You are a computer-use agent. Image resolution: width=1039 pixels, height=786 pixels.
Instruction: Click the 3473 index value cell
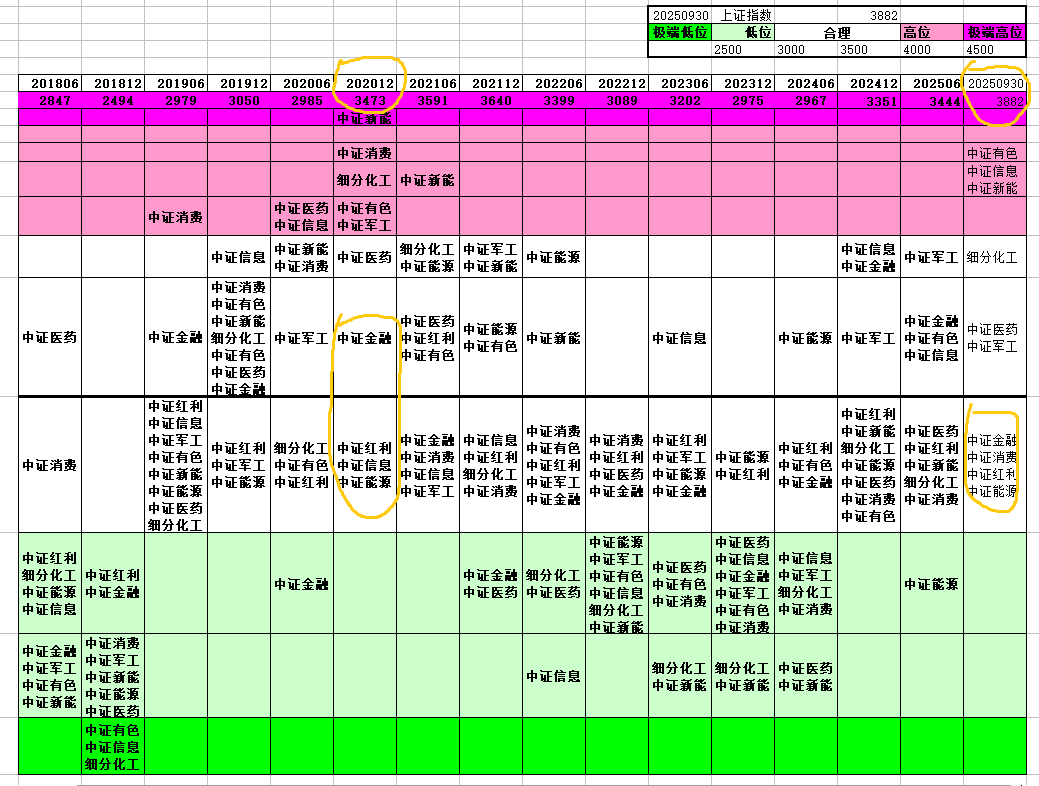365,101
